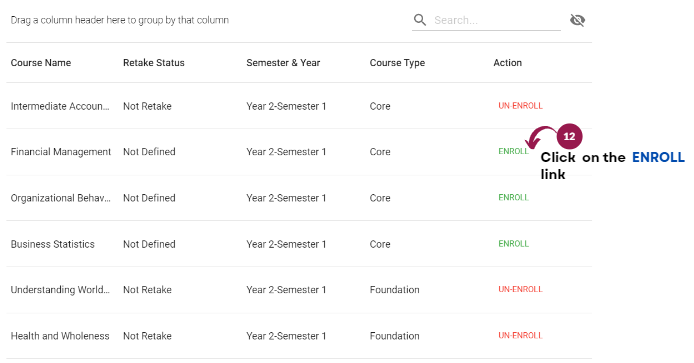
Task: Click the Action column header
Action: pyautogui.click(x=508, y=63)
